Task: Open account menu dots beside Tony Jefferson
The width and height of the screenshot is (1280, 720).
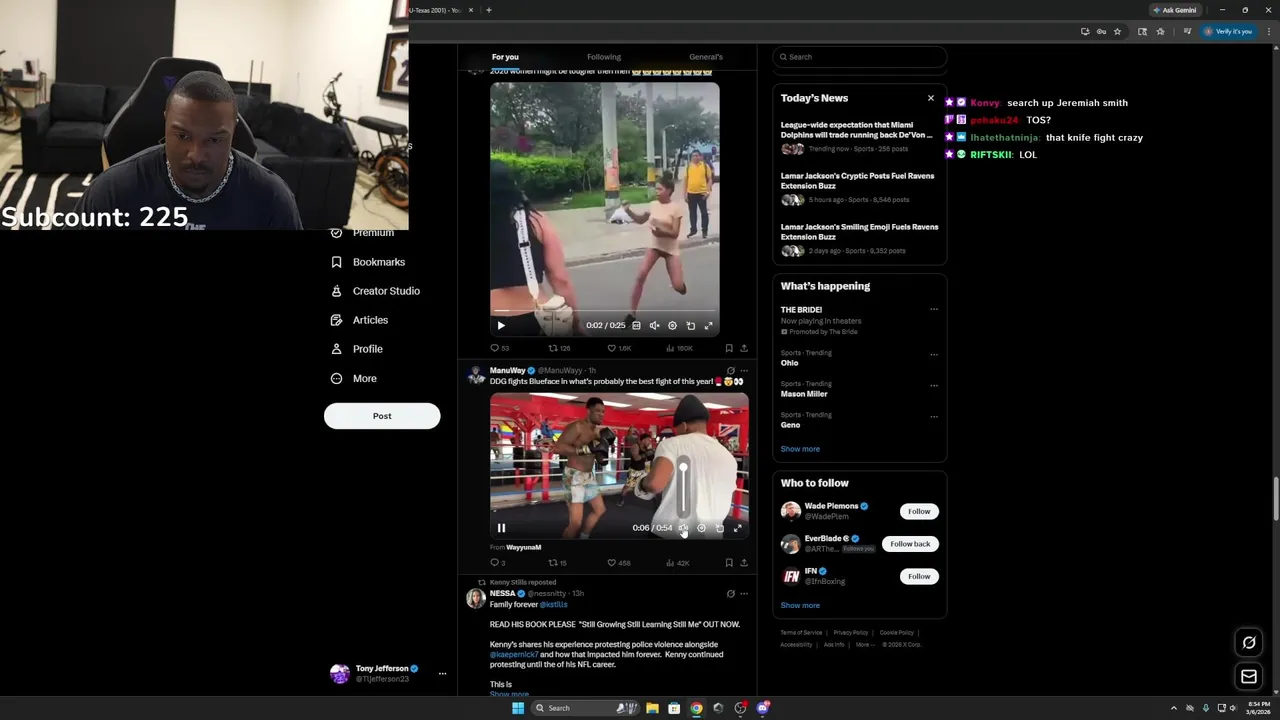Action: (442, 673)
